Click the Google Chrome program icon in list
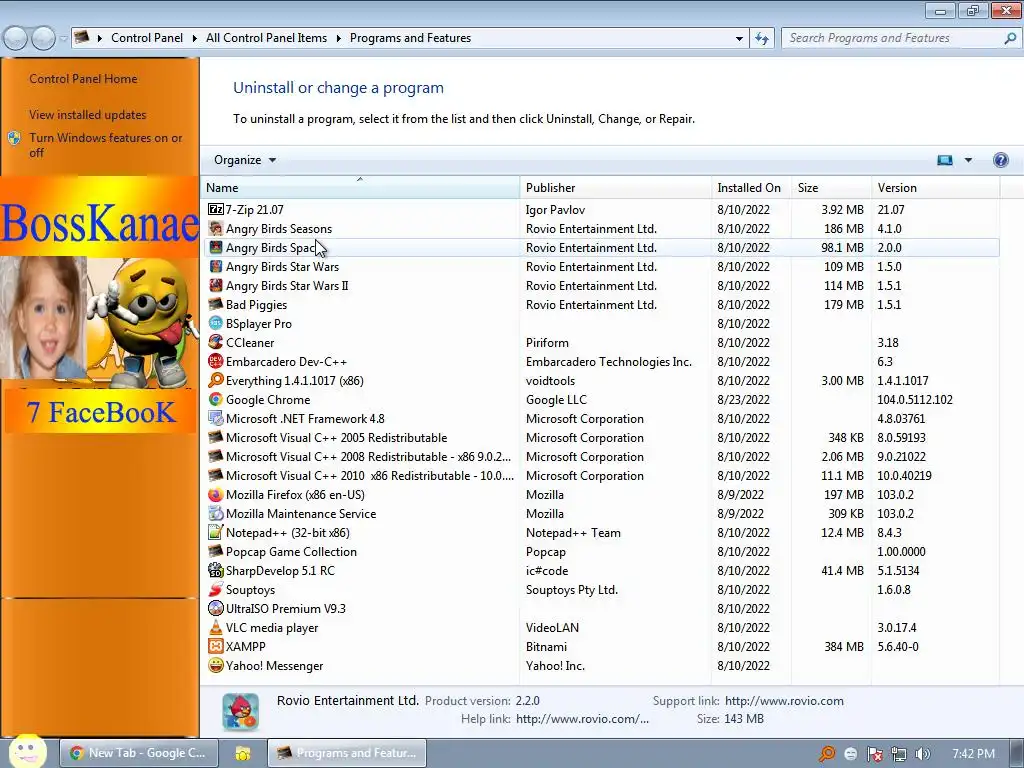Viewport: 1024px width, 768px height. [x=216, y=399]
